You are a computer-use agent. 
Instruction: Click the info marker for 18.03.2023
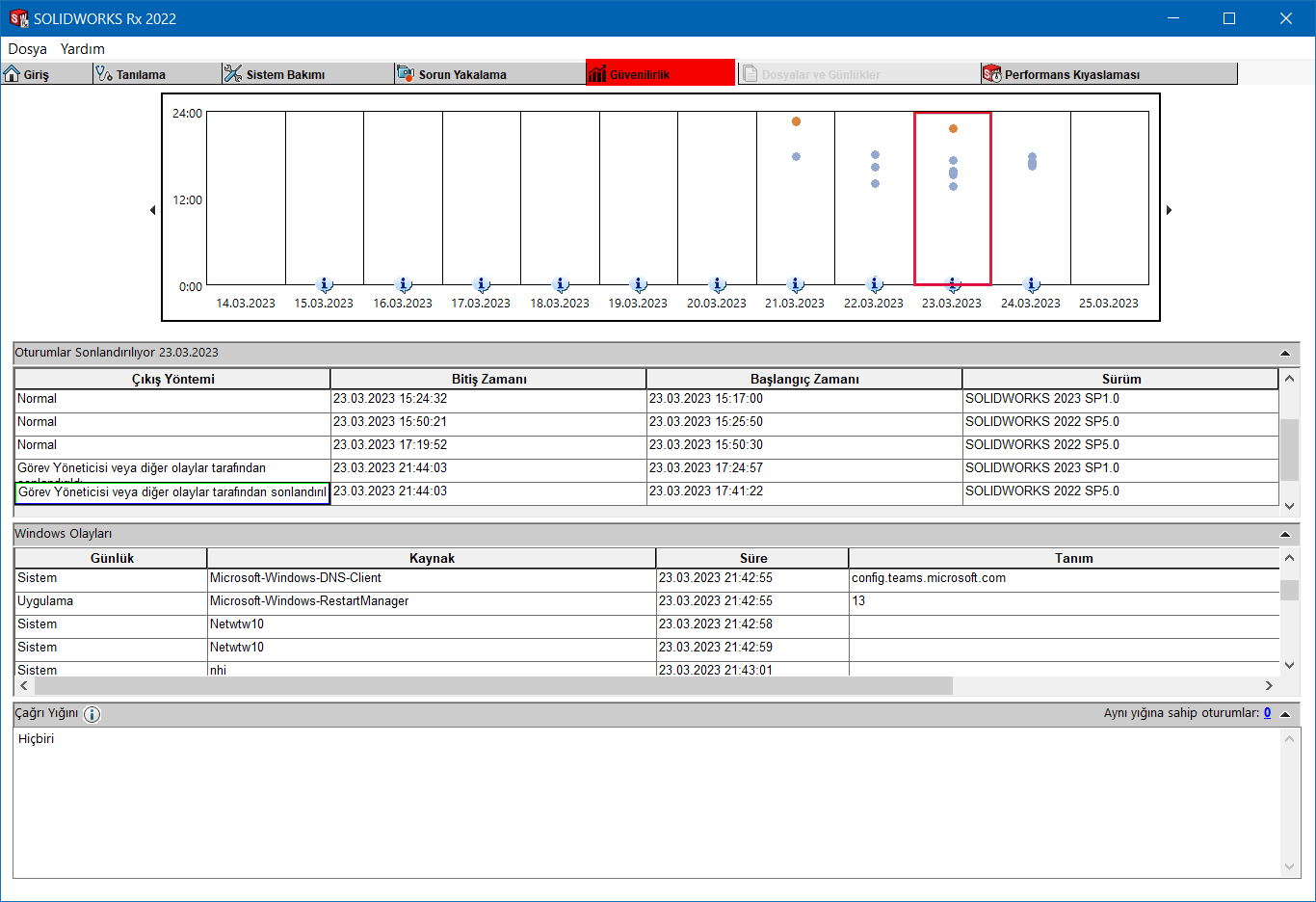[561, 285]
